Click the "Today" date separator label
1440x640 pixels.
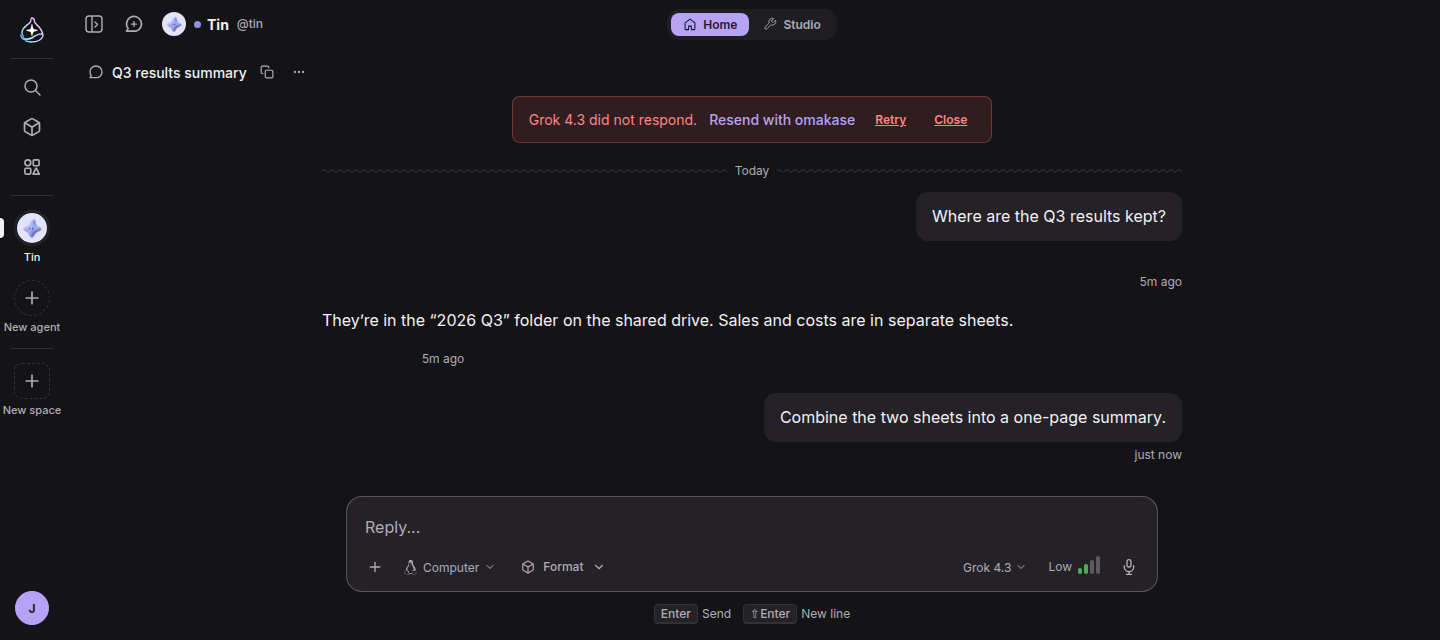click(x=752, y=171)
